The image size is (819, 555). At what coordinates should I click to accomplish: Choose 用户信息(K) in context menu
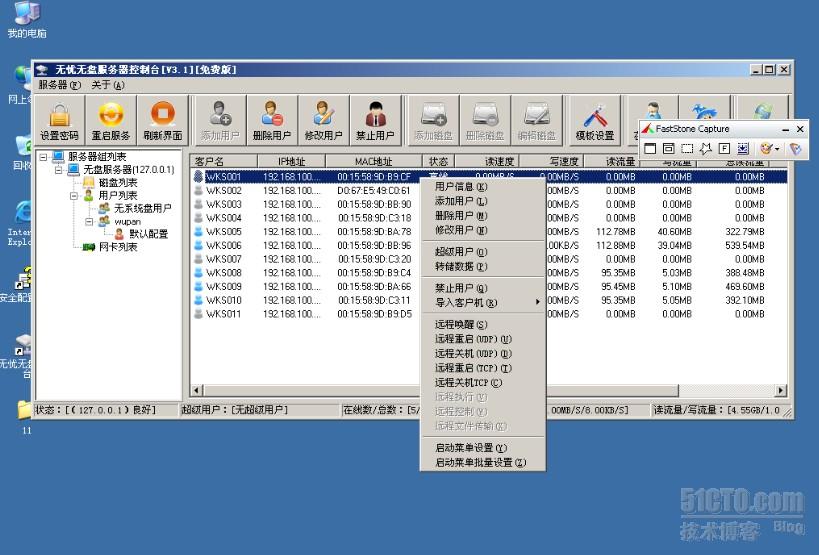(483, 186)
